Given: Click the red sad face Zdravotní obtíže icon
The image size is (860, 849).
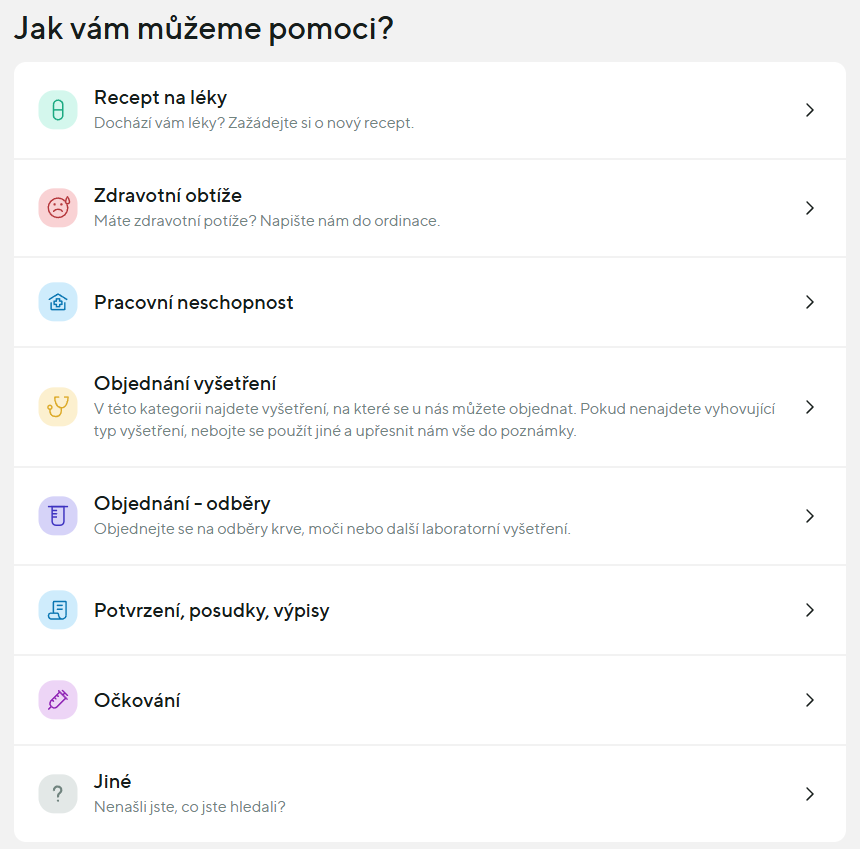Looking at the screenshot, I should coord(58,208).
